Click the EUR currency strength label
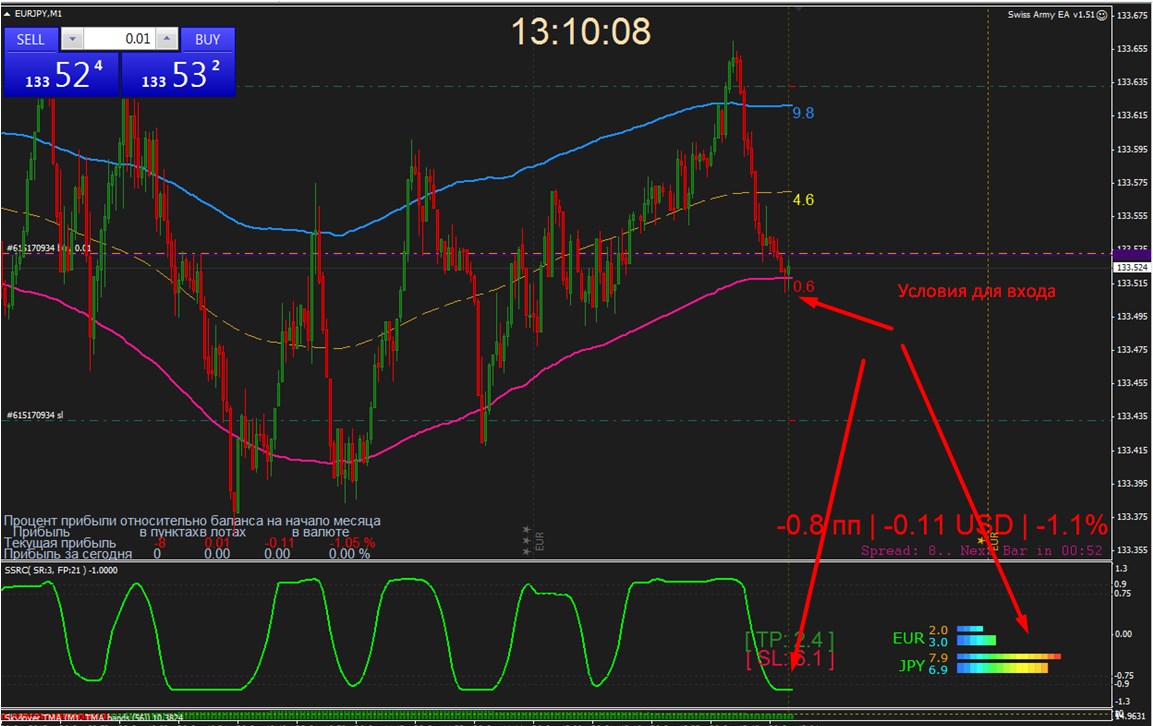The width and height of the screenshot is (1153, 726). [908, 638]
